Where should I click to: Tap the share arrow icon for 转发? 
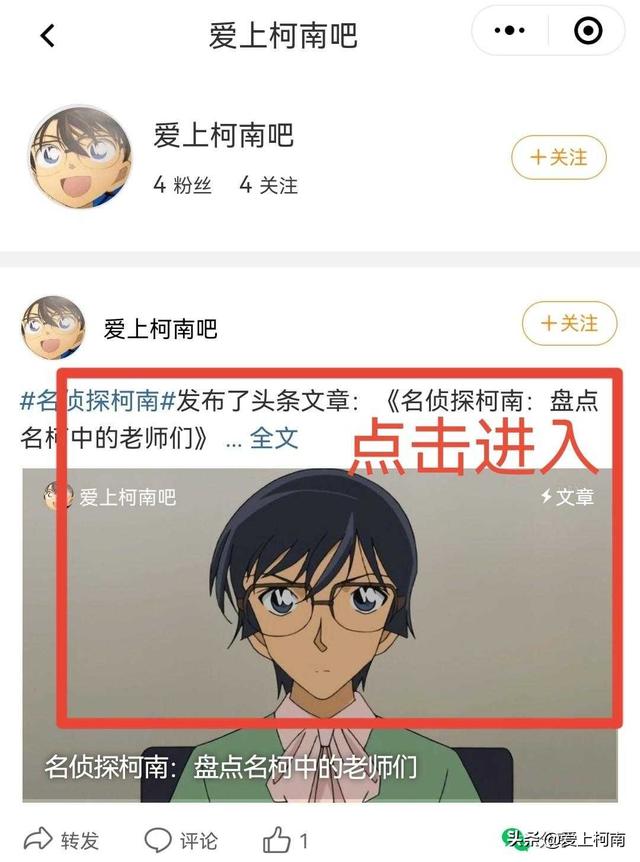[37, 839]
